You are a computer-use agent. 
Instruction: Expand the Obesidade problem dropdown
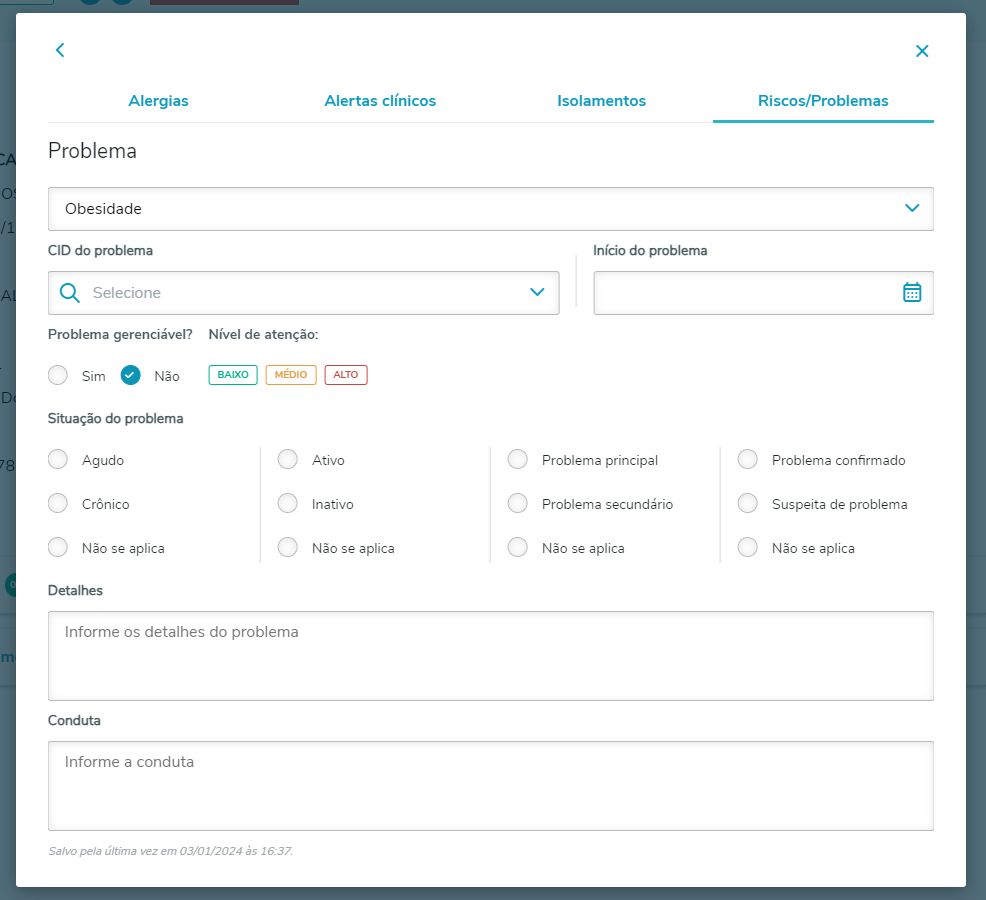911,208
